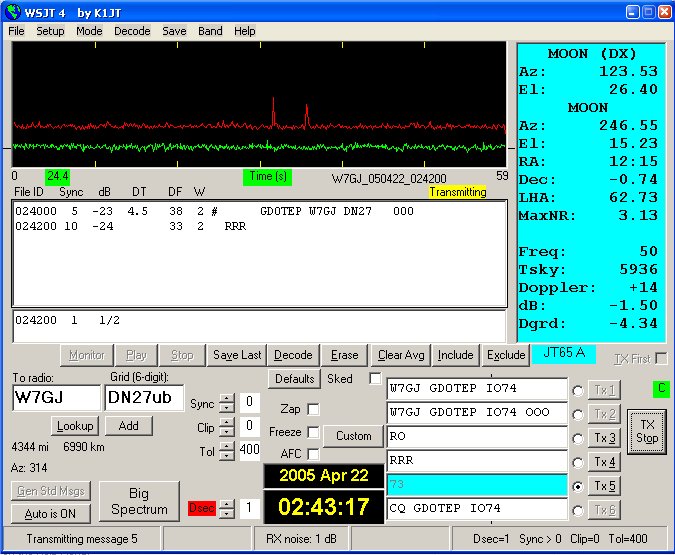The width and height of the screenshot is (675, 555).
Task: Increase the Dsec value with up arrow
Action: [227, 503]
